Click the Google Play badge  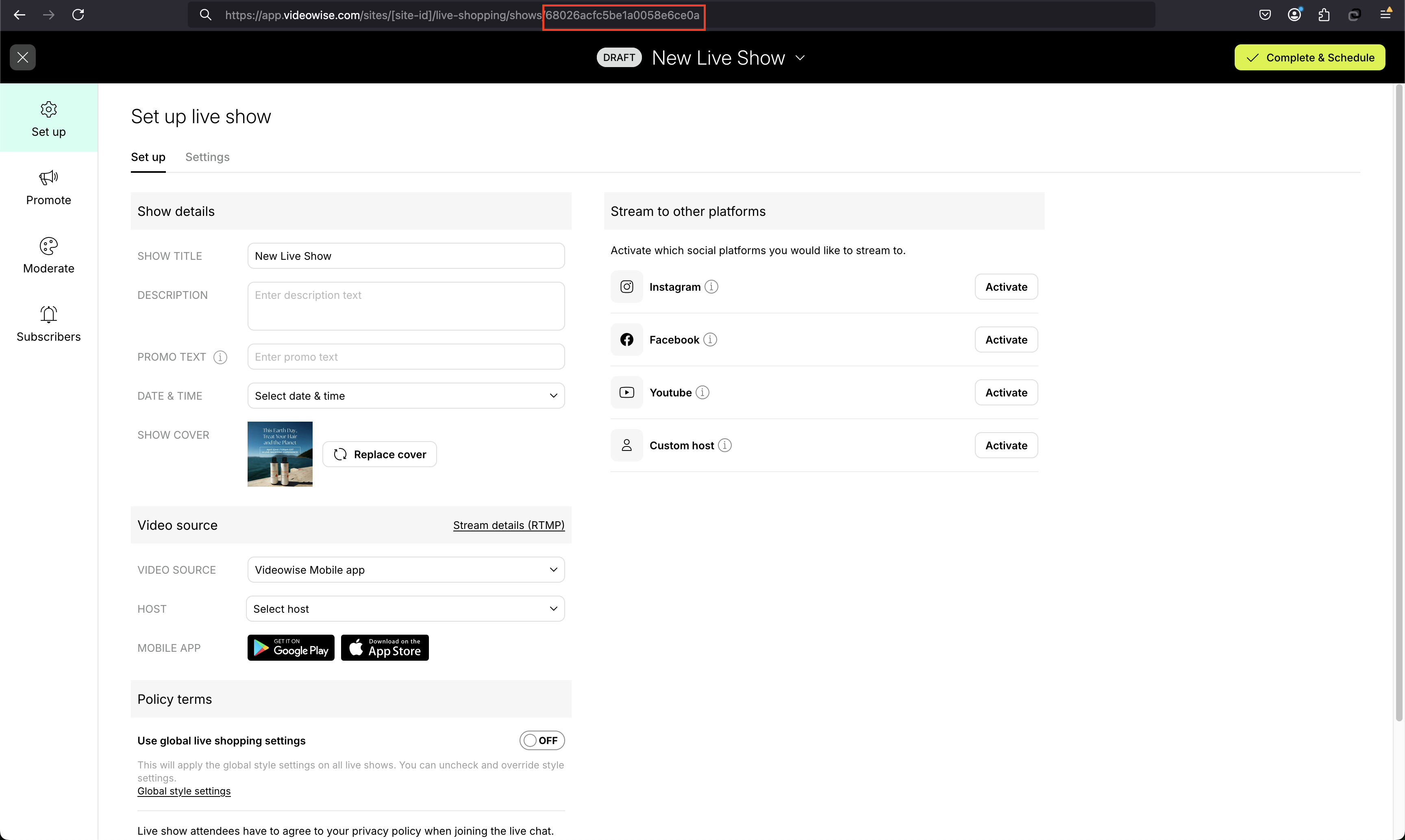291,648
